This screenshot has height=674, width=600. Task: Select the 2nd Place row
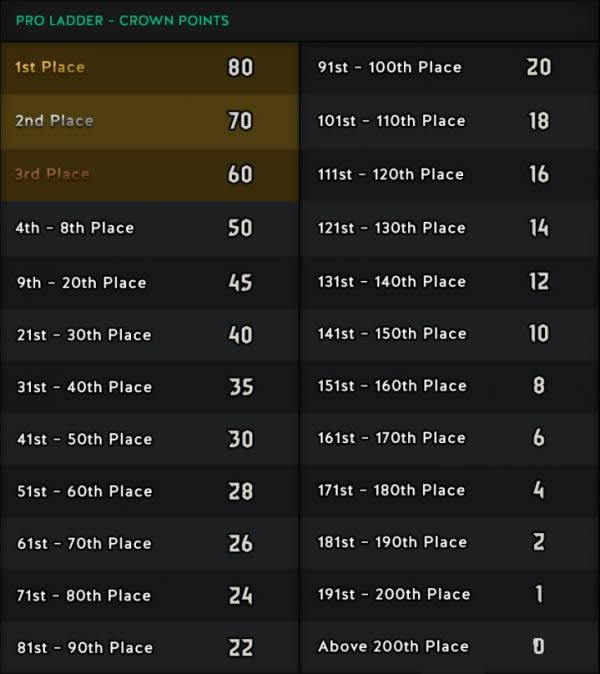(x=150, y=121)
